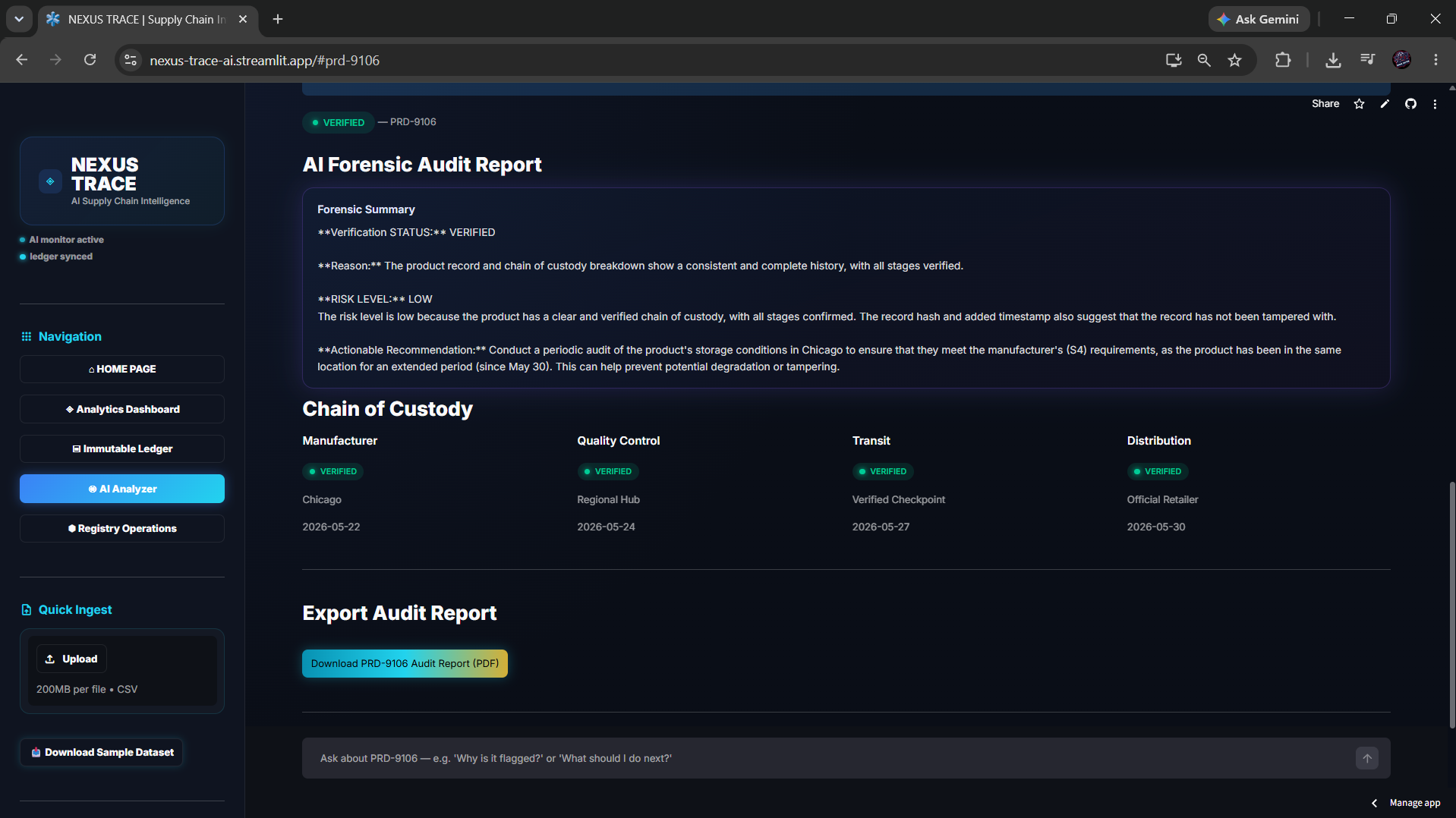Click the zoom magnifier in the address bar
This screenshot has height=818, width=1456.
[x=1204, y=60]
